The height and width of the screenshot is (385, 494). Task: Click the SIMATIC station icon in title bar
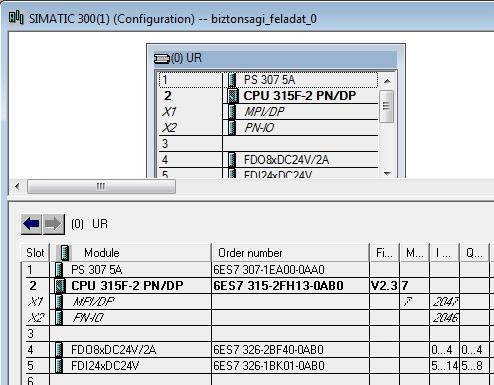tap(16, 18)
